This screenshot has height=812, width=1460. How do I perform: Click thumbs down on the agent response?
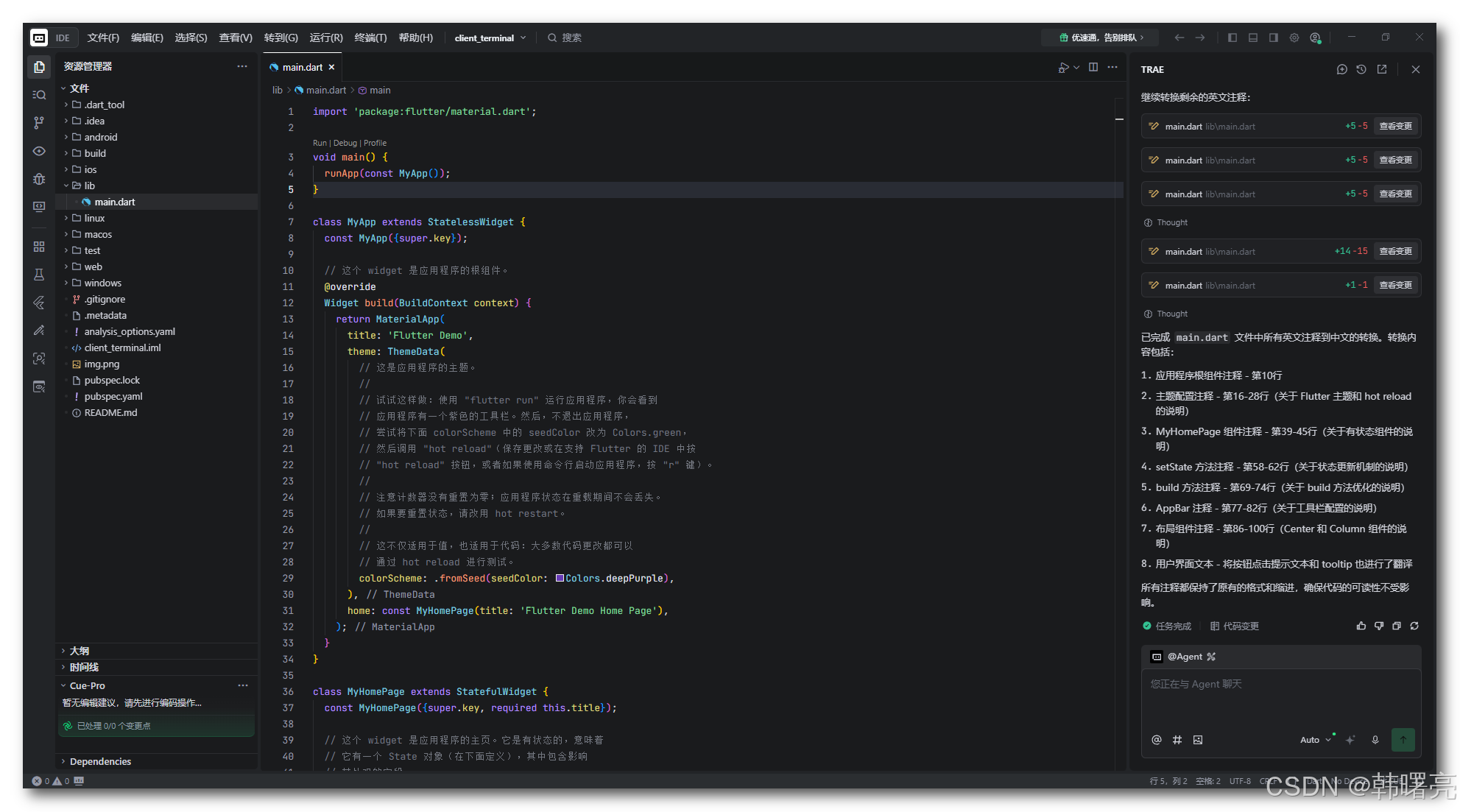click(1379, 626)
